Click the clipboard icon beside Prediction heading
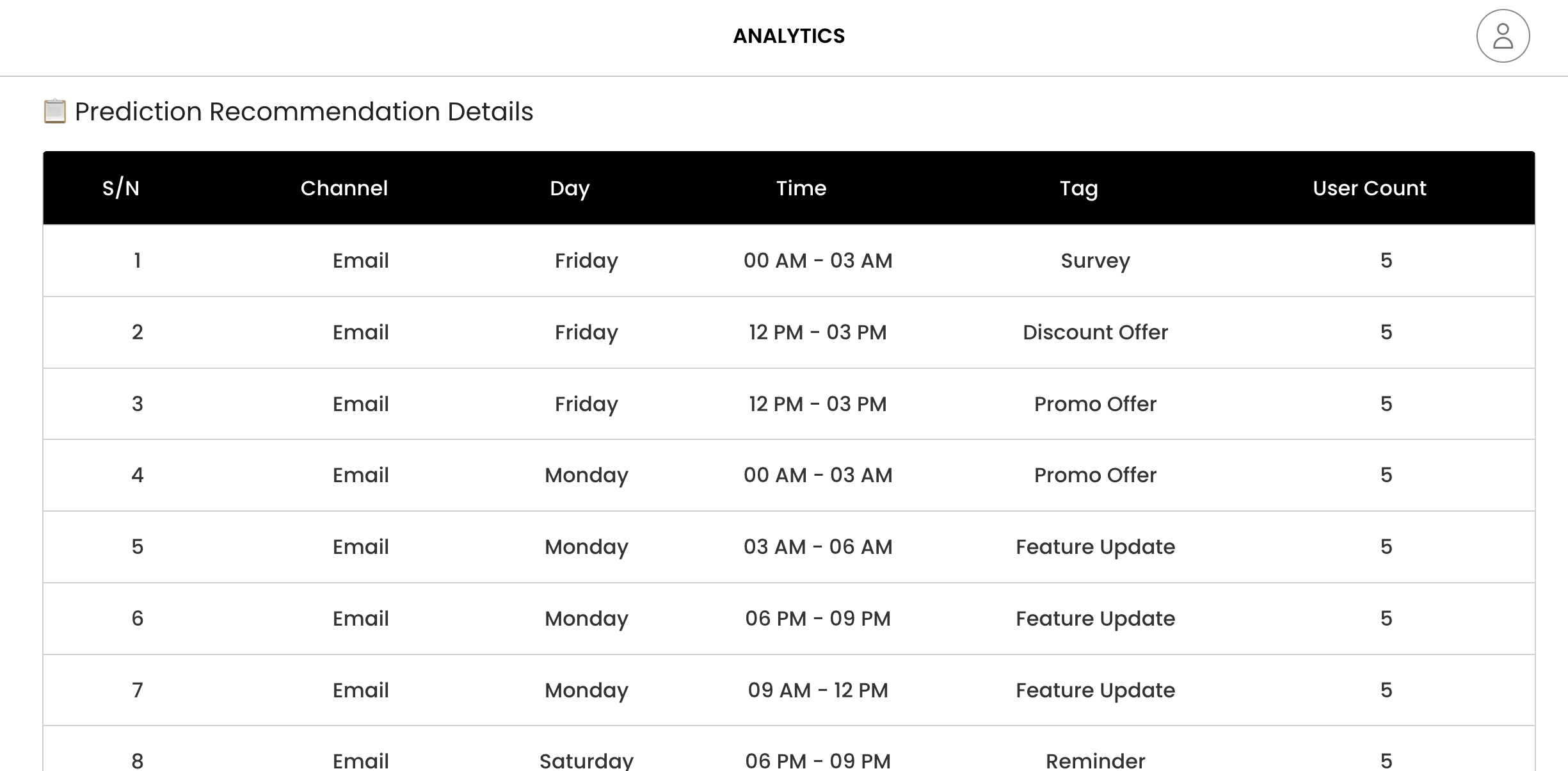Image resolution: width=1568 pixels, height=771 pixels. tap(55, 111)
